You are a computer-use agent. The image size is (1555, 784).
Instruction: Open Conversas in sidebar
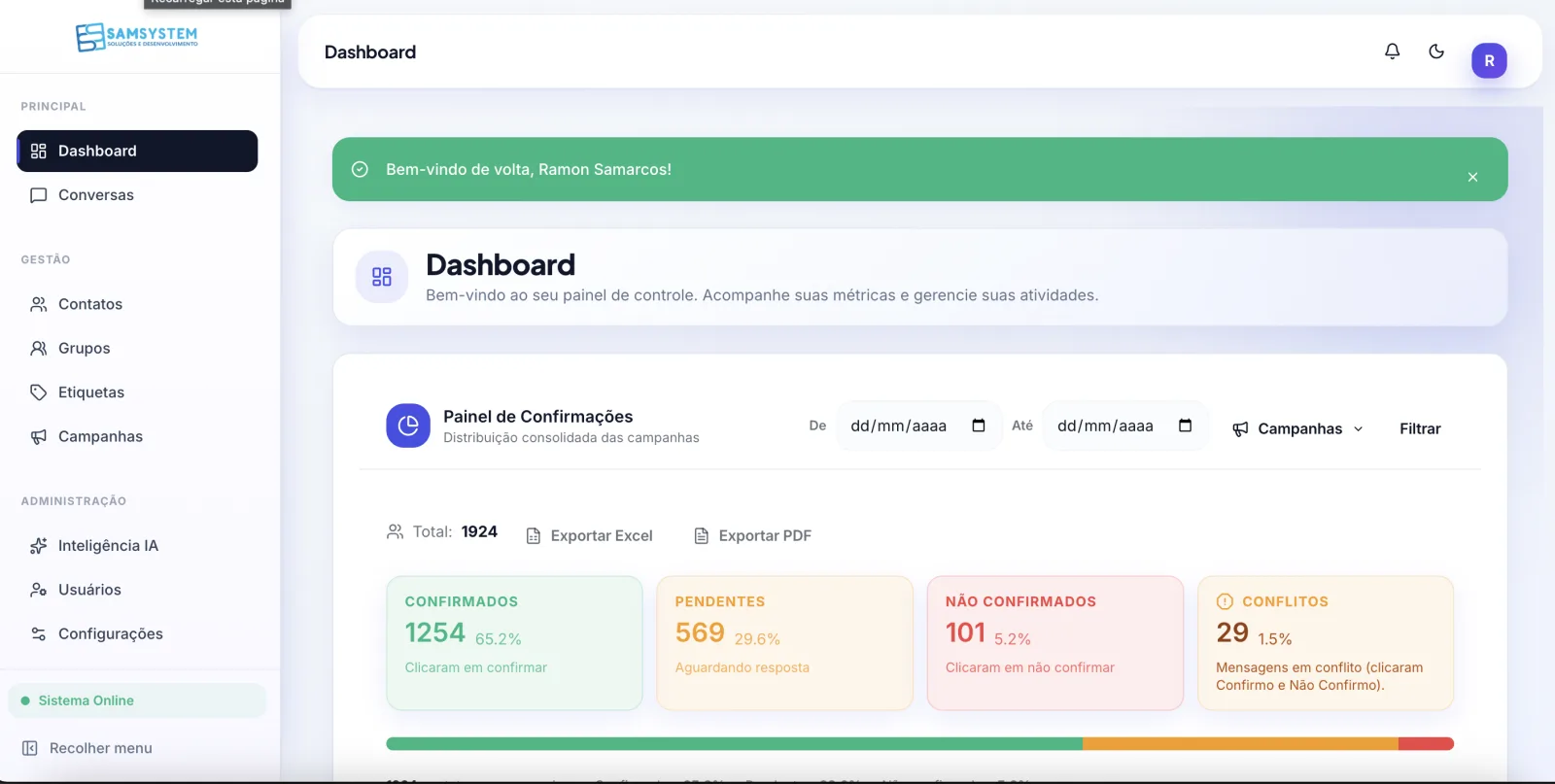tap(137, 195)
